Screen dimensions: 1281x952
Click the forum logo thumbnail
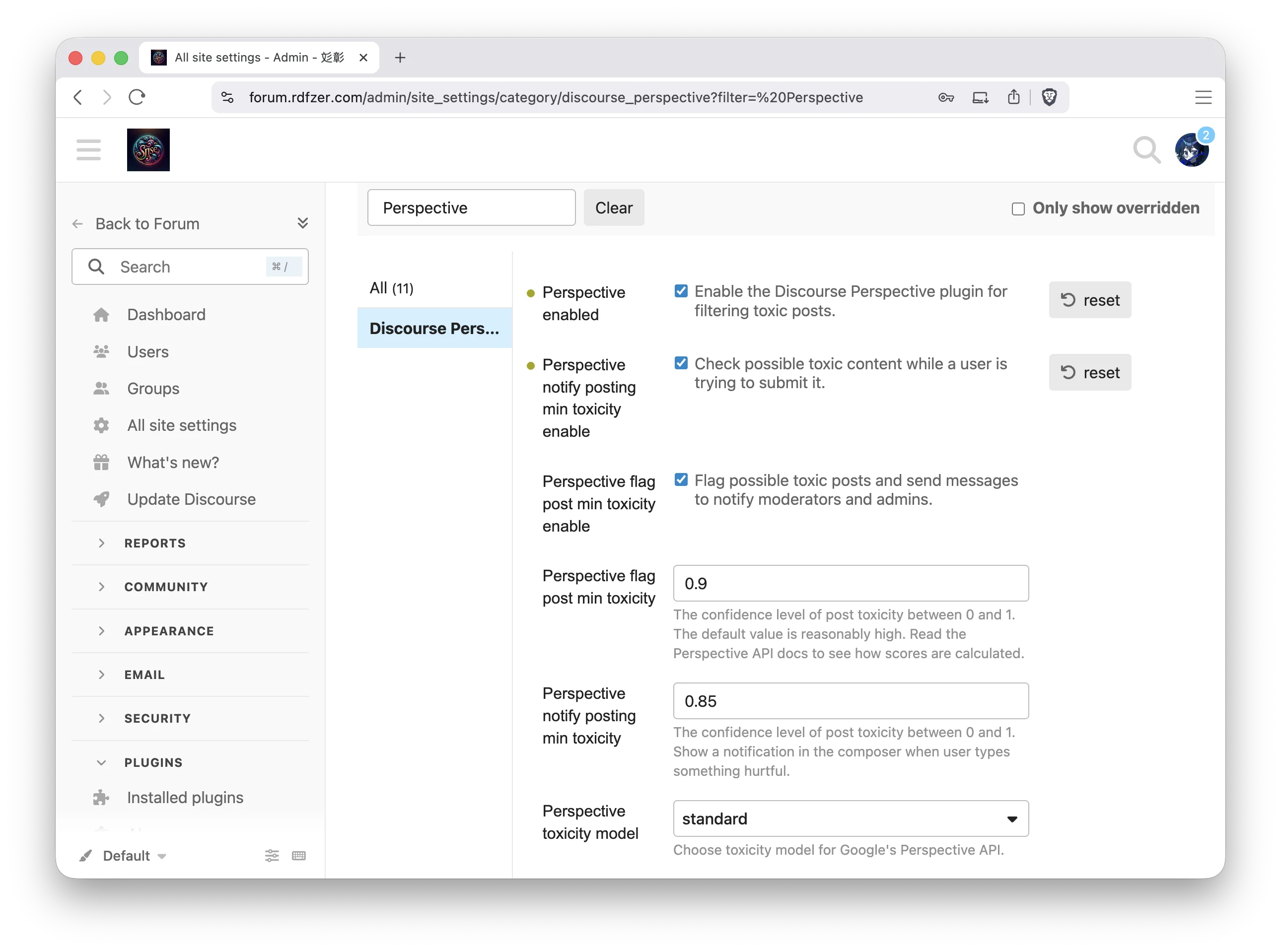tap(148, 150)
